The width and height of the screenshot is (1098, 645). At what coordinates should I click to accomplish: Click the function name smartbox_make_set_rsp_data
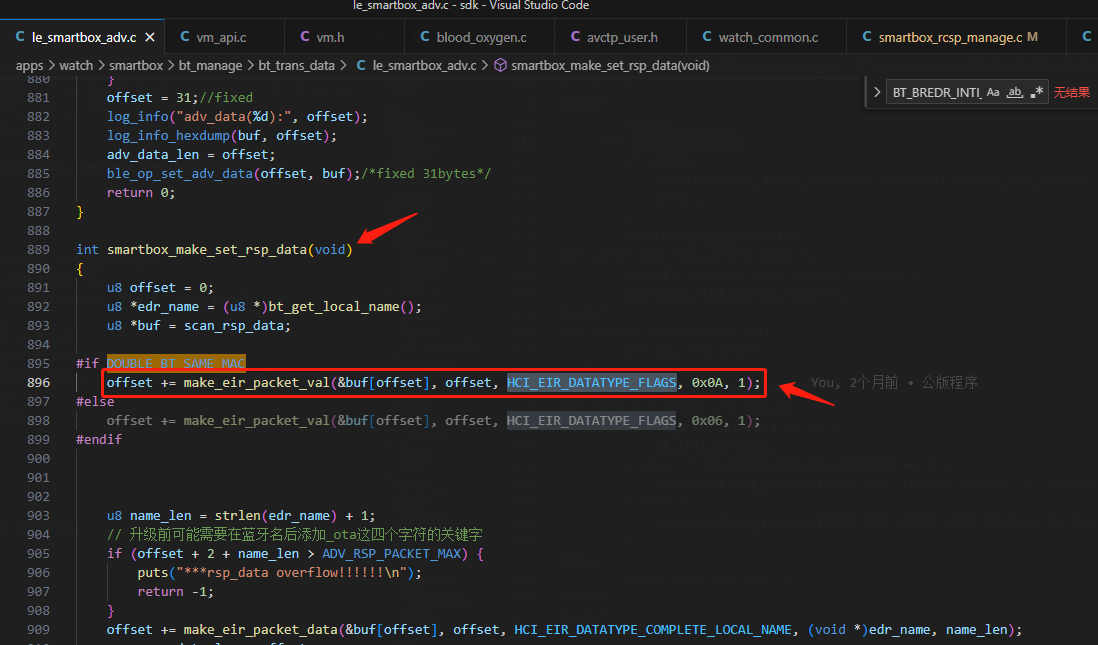coord(207,249)
